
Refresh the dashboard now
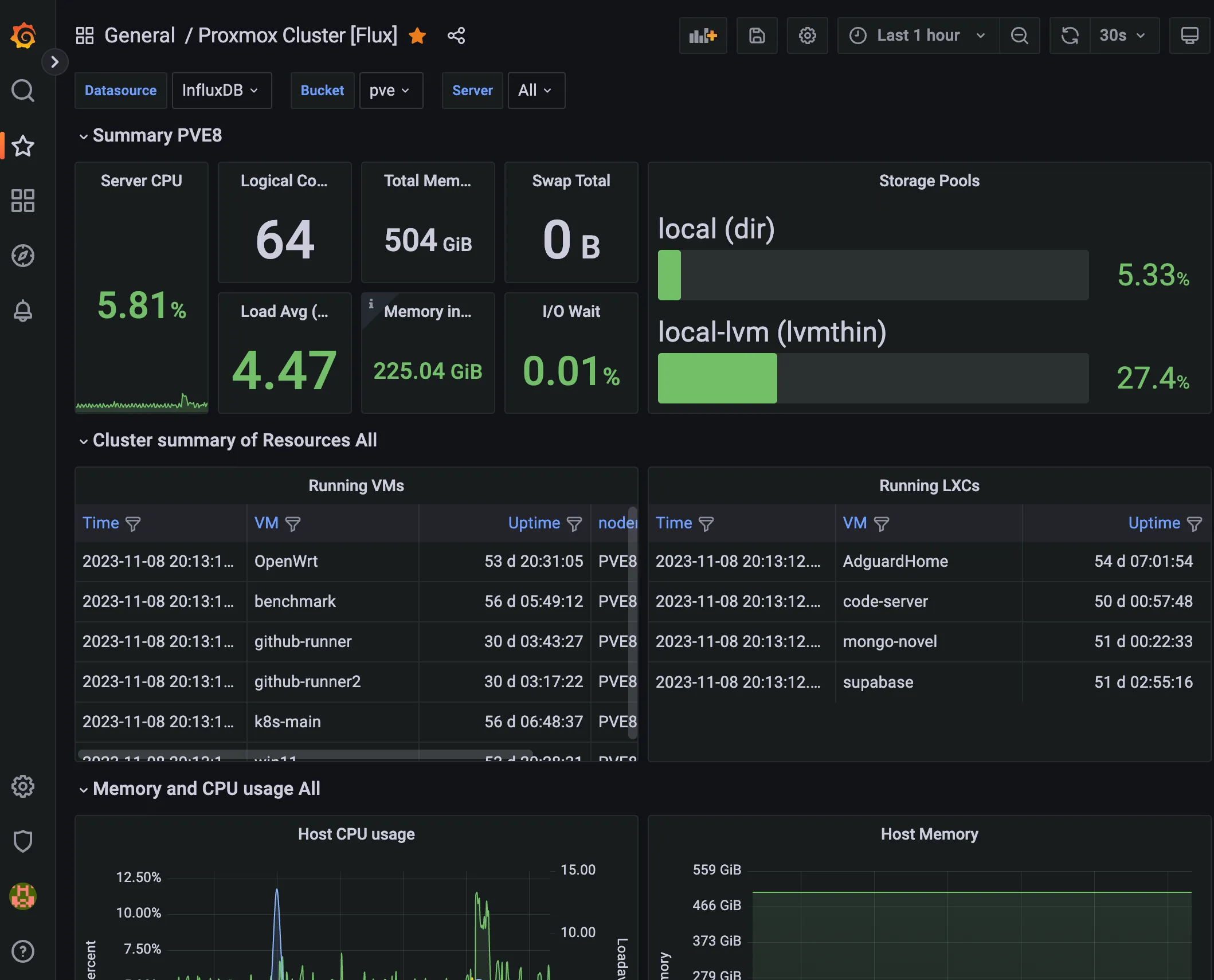1070,36
